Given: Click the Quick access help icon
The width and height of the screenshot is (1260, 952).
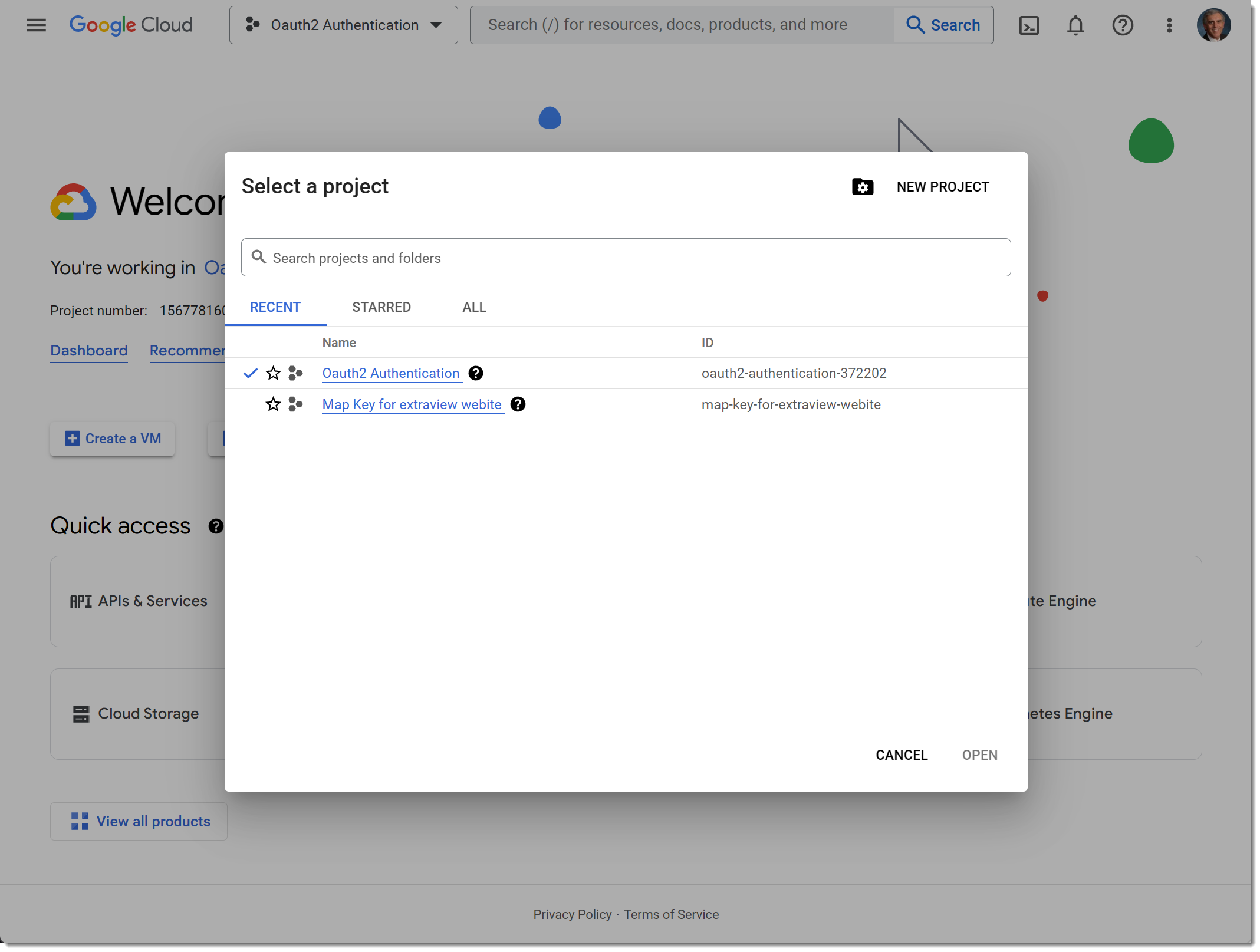Looking at the screenshot, I should [216, 526].
